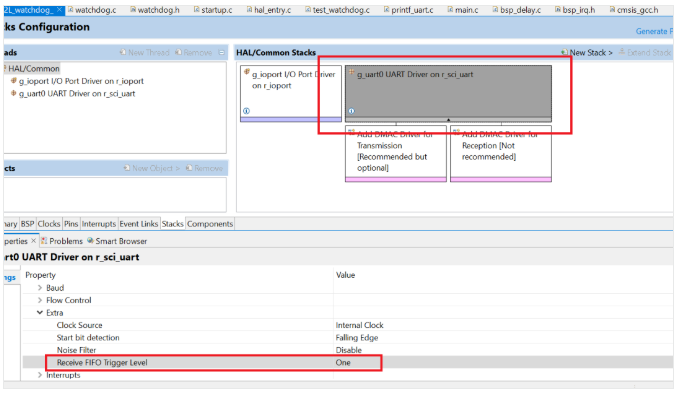Expand the Flow Control property group
Screen dimensions: 678x397
point(40,300)
